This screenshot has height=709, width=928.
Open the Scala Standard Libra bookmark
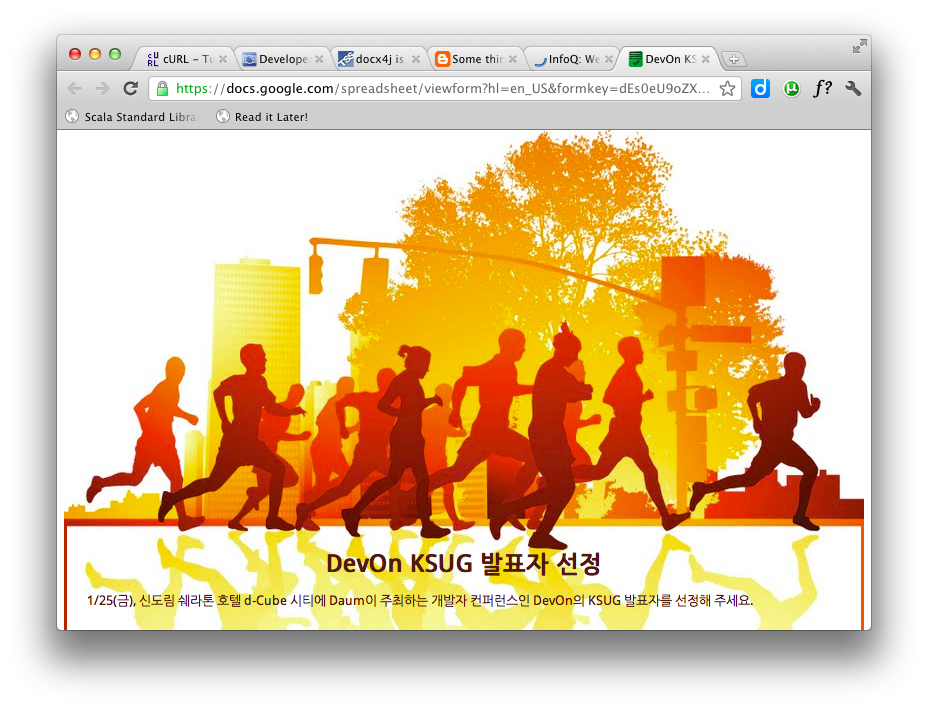pyautogui.click(x=133, y=117)
